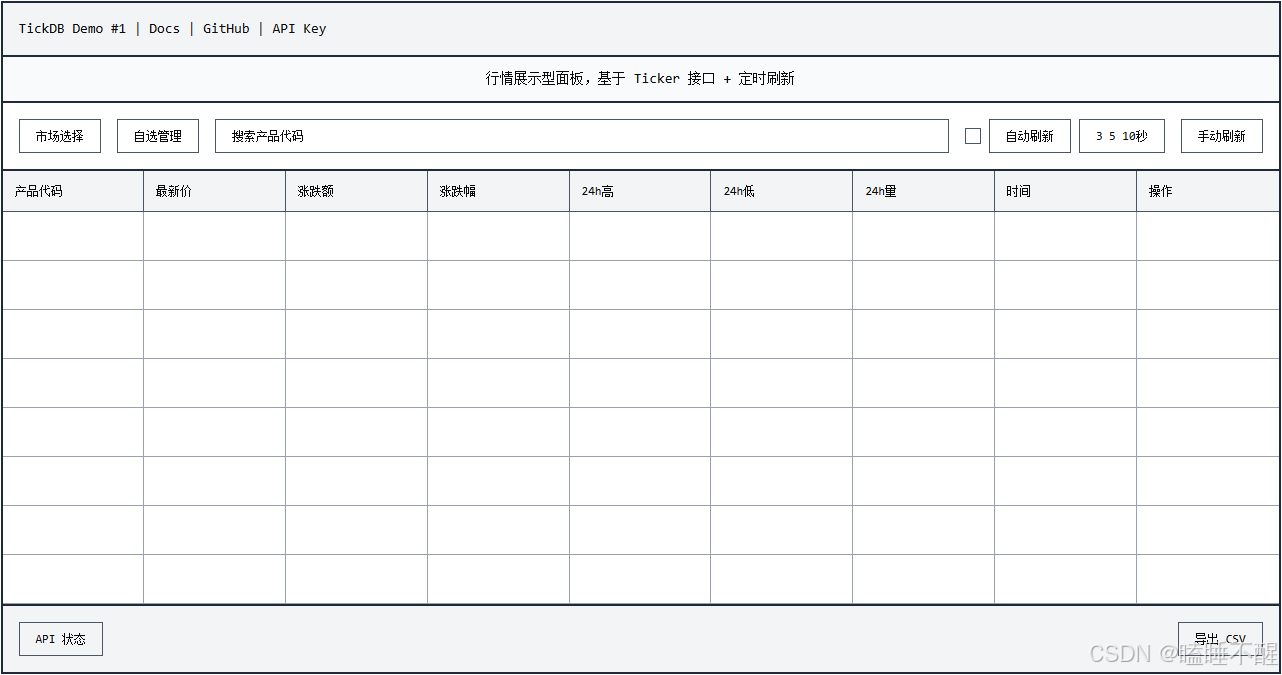The height and width of the screenshot is (675, 1282).
Task: Open the 3 5 10秒 interval selector
Action: coord(1121,136)
